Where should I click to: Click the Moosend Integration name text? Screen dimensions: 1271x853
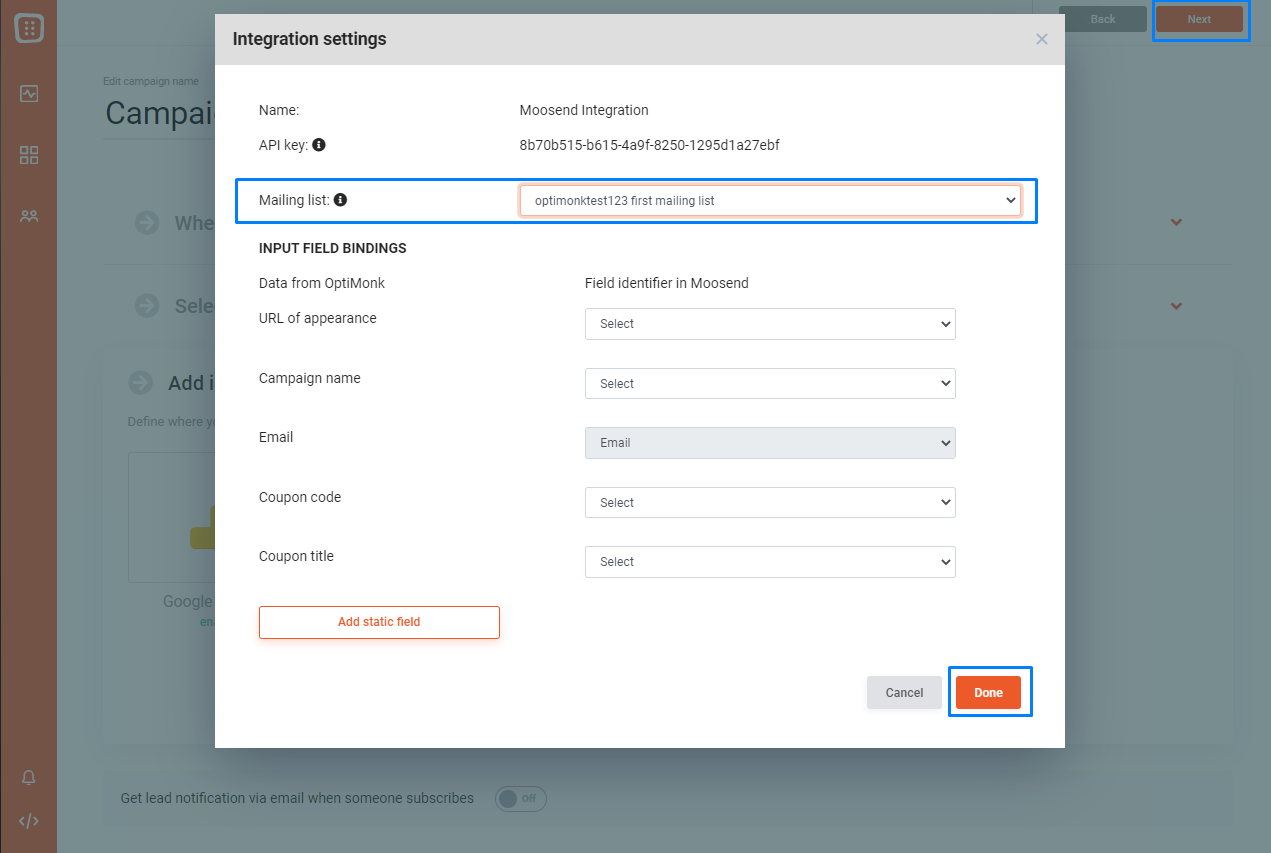coord(584,110)
